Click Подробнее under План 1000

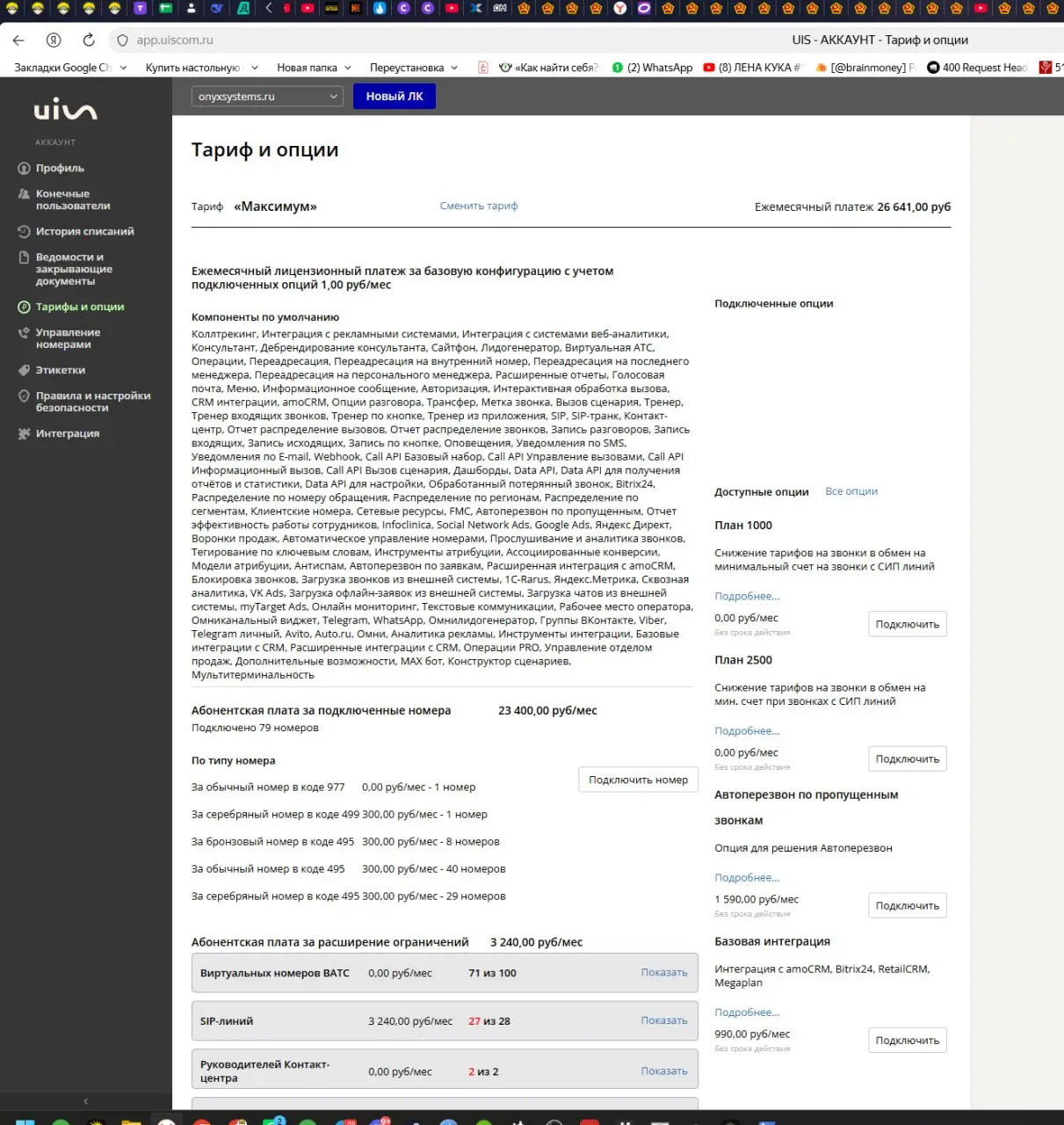(747, 596)
